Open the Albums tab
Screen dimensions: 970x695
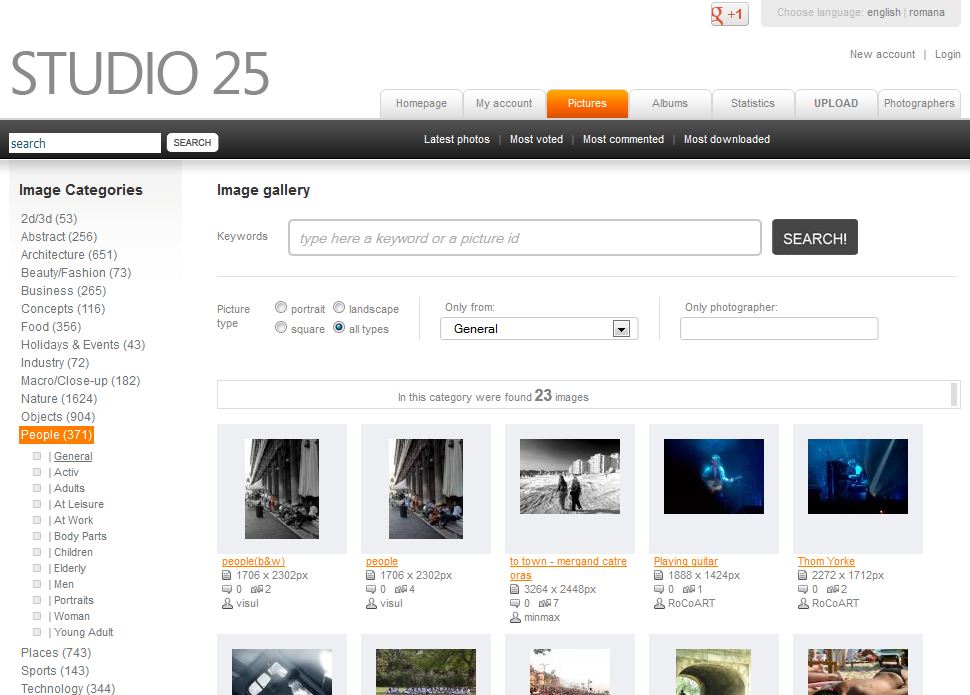point(670,103)
